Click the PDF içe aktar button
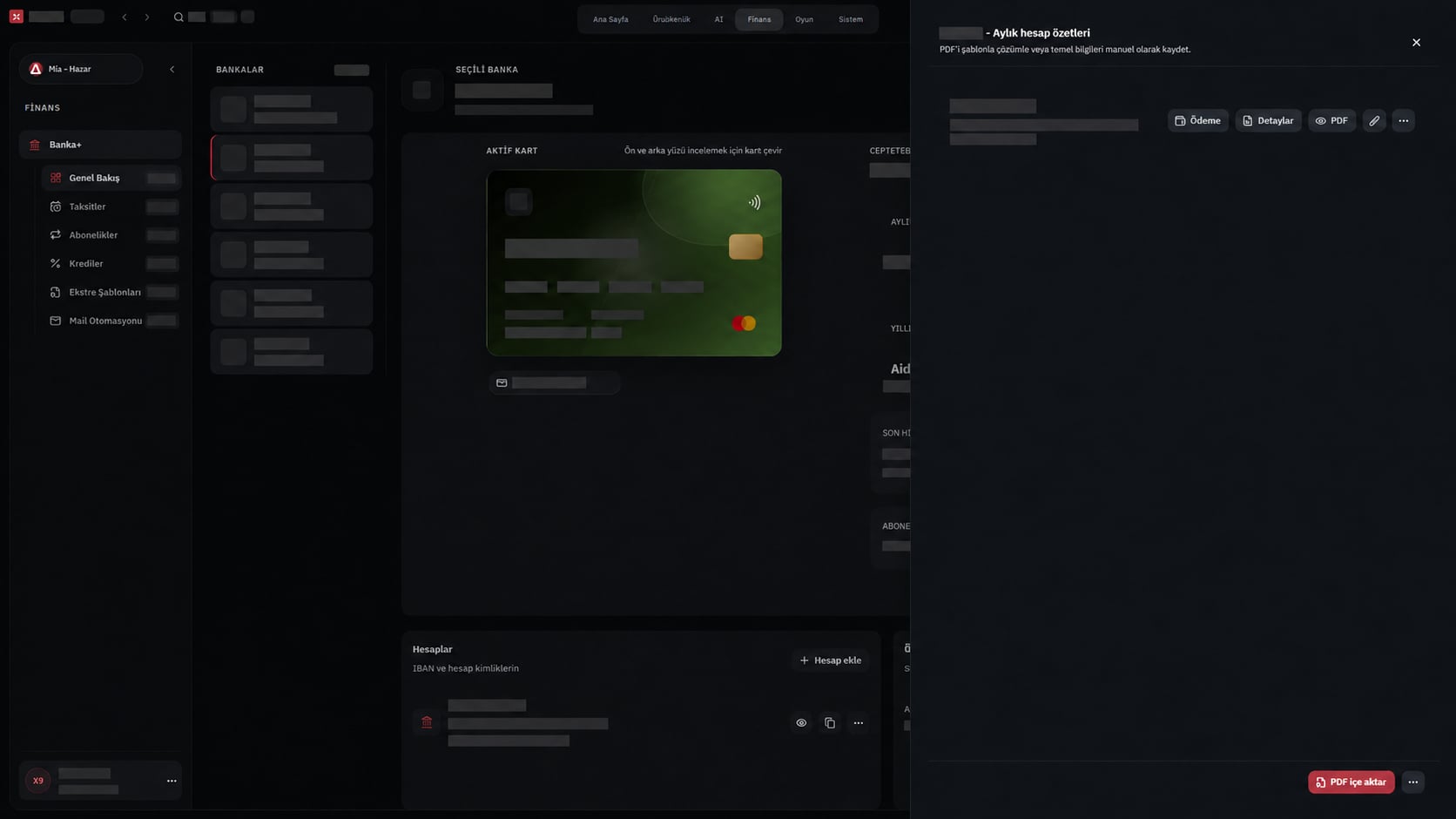 point(1351,782)
